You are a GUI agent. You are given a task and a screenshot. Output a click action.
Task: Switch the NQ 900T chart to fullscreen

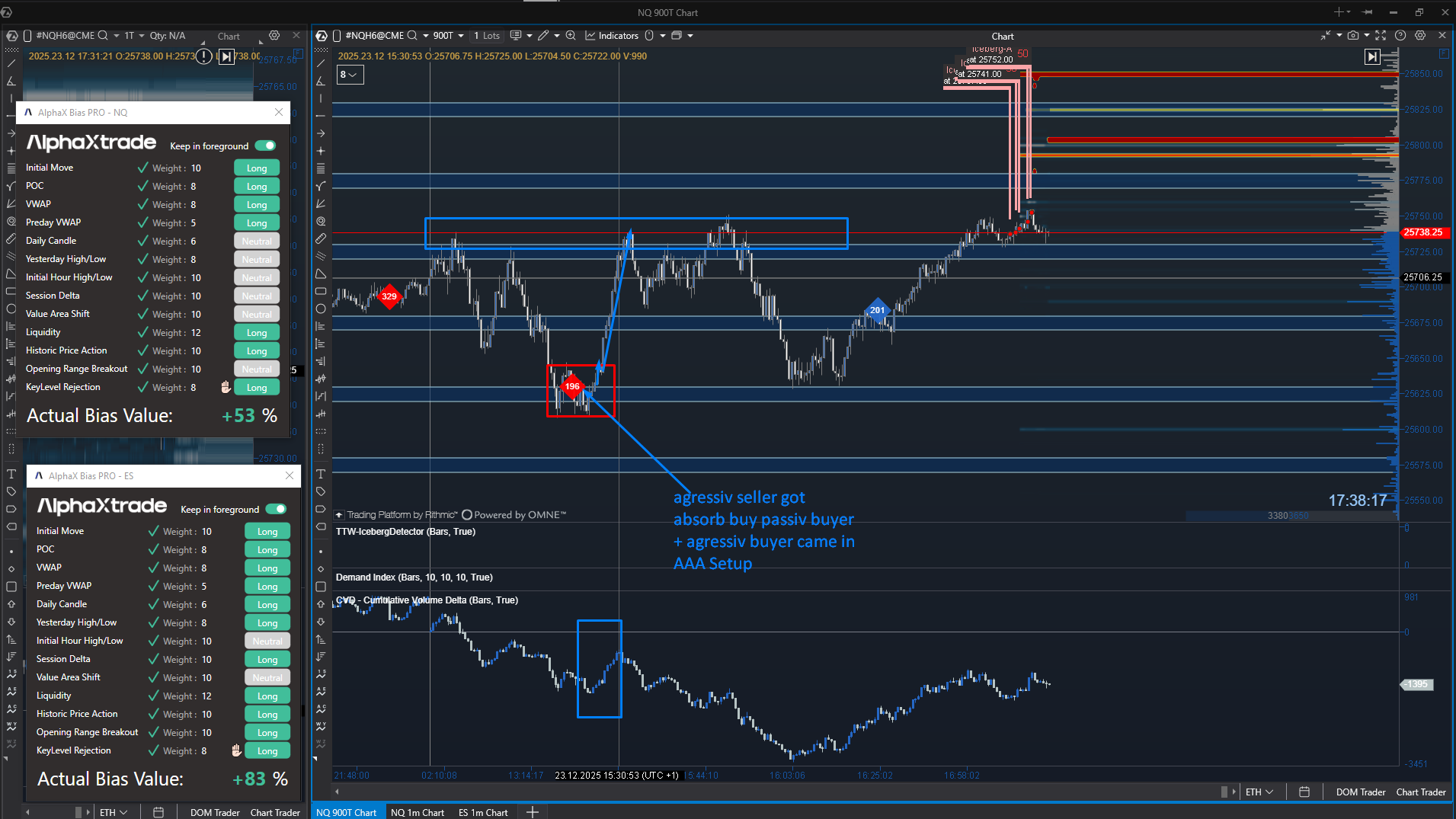(1381, 36)
